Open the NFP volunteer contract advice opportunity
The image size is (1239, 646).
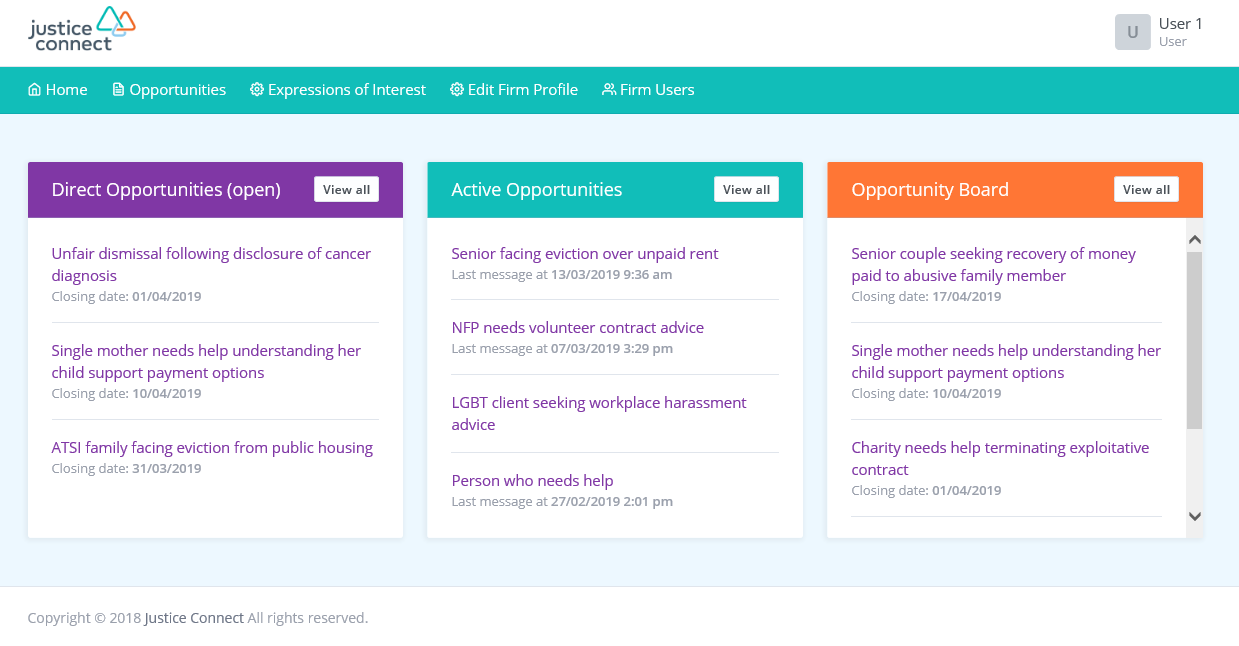pos(577,327)
